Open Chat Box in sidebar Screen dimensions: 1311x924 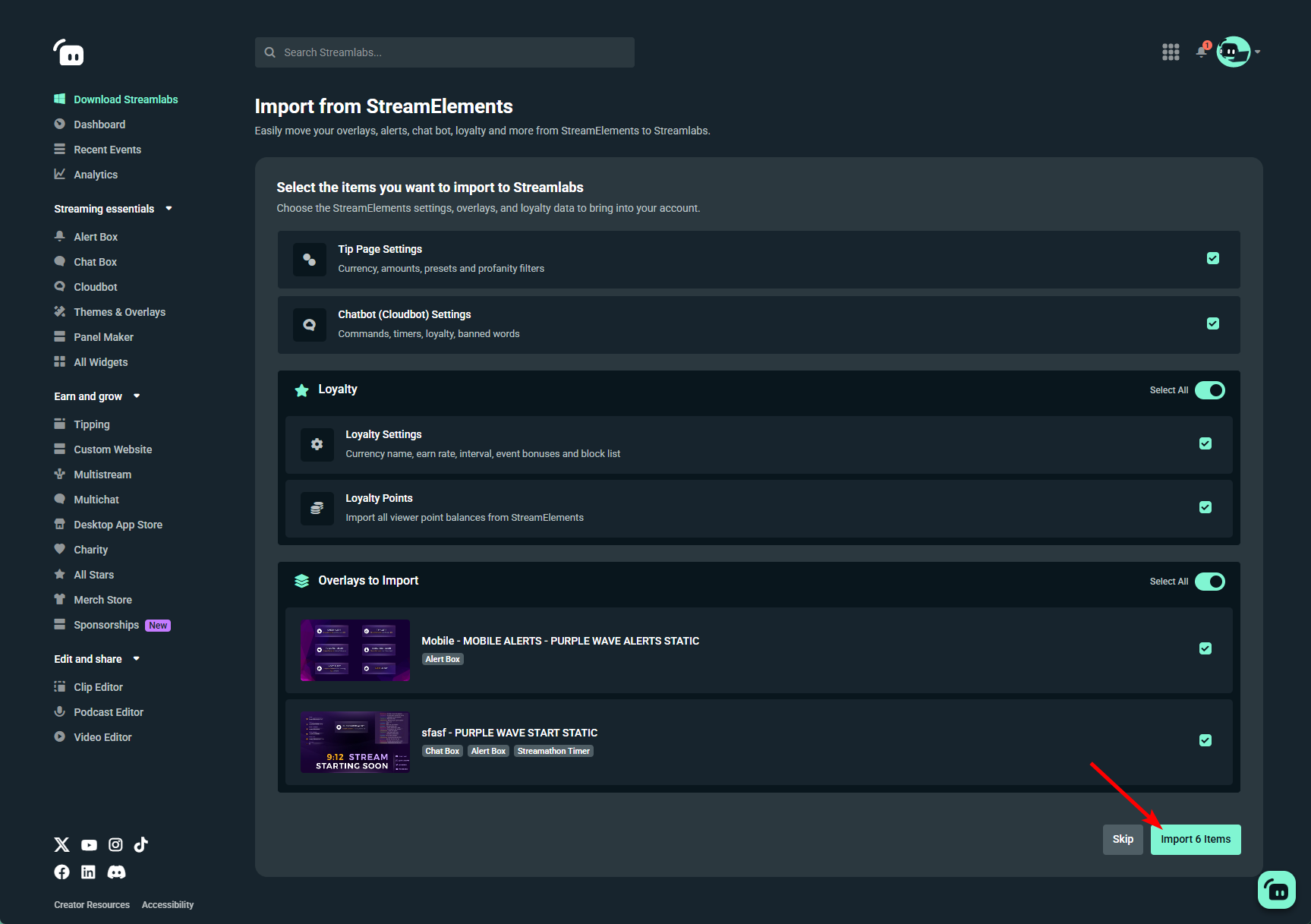pyautogui.click(x=86, y=262)
